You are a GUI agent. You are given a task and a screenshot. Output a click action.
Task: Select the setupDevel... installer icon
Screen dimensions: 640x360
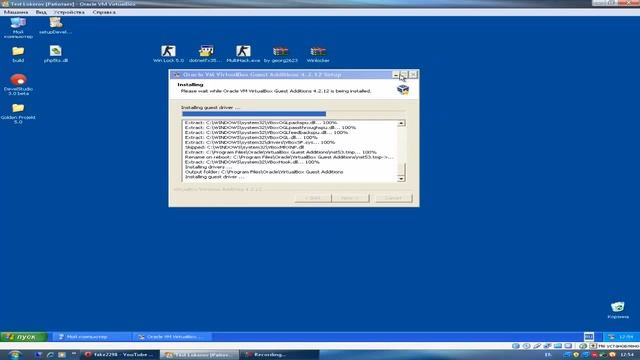click(x=56, y=25)
